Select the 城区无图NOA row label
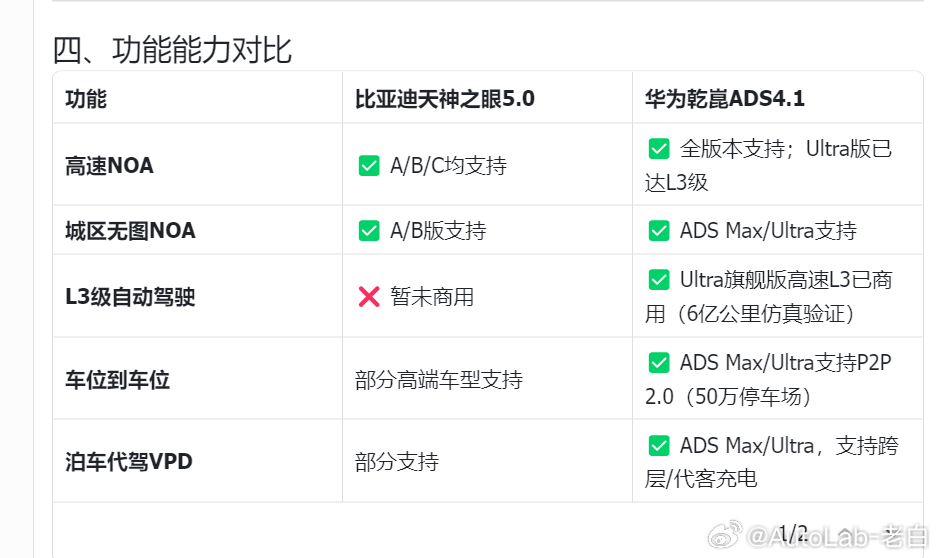939x558 pixels. pyautogui.click(x=130, y=231)
